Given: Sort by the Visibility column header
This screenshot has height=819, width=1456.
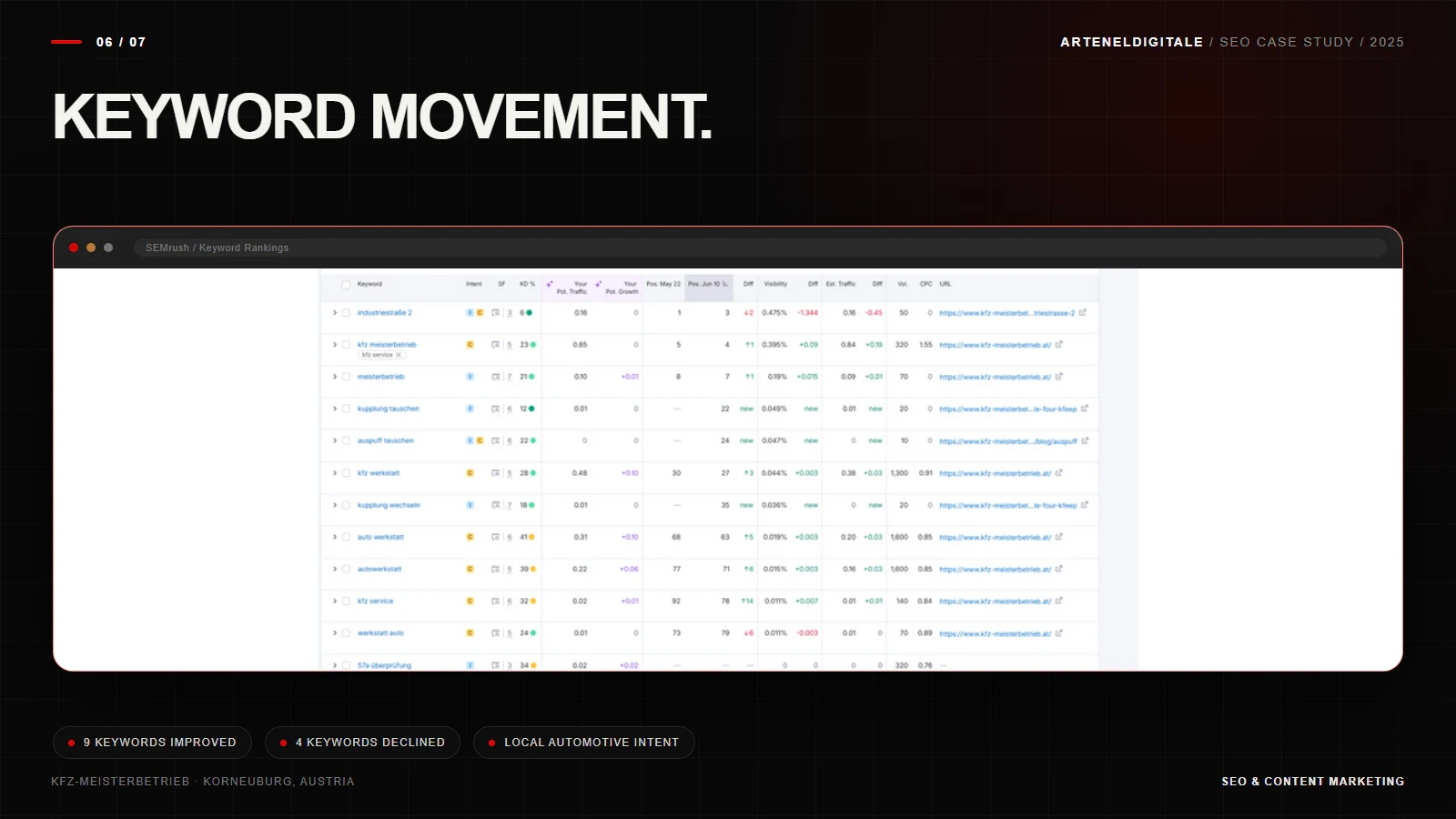Looking at the screenshot, I should pos(775,284).
